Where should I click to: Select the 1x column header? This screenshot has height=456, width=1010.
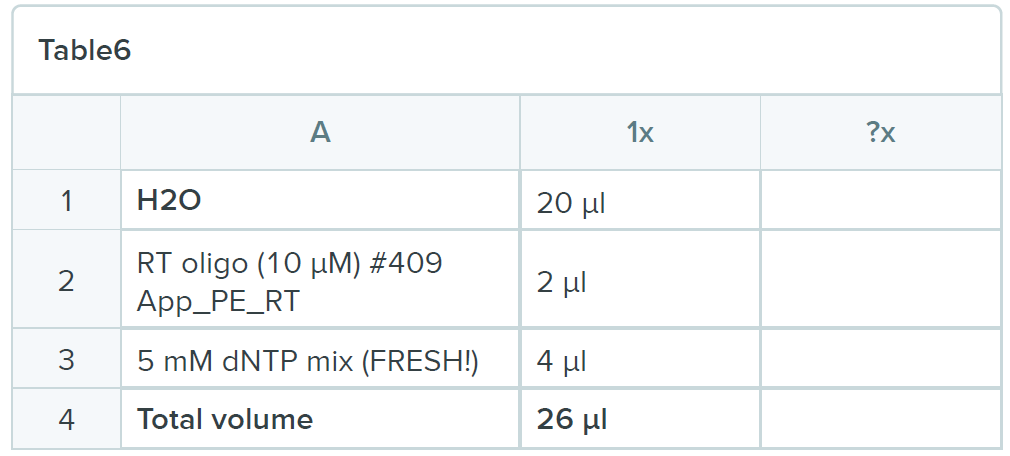tap(640, 133)
